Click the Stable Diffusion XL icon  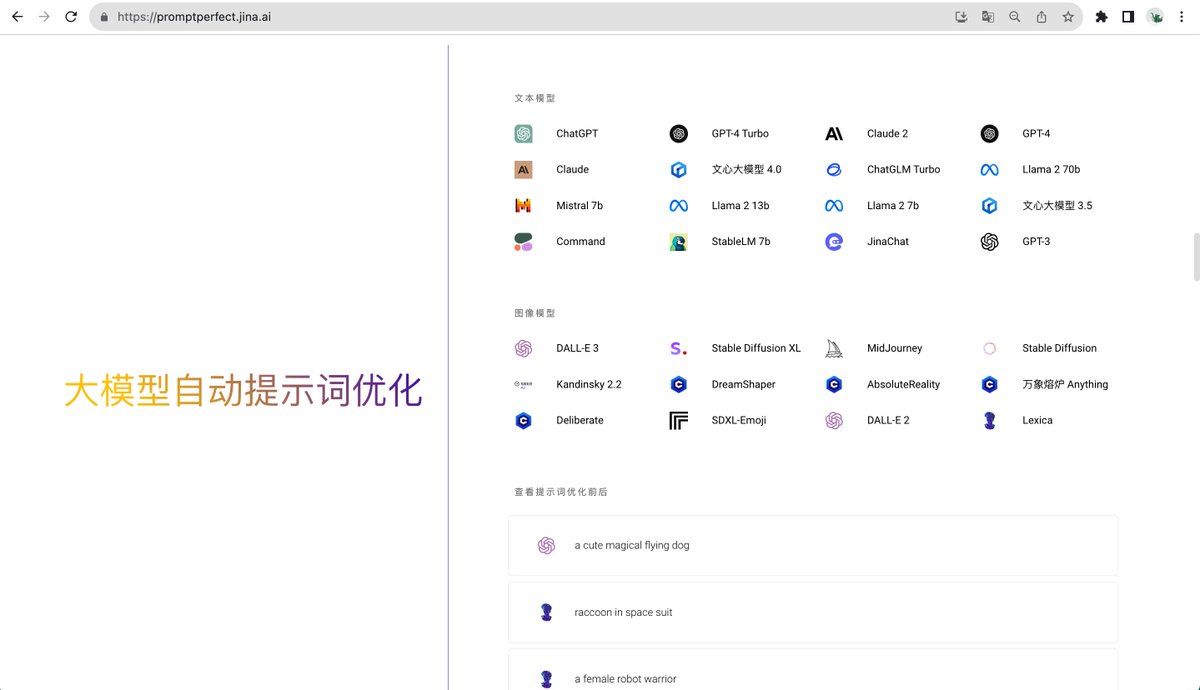(679, 349)
